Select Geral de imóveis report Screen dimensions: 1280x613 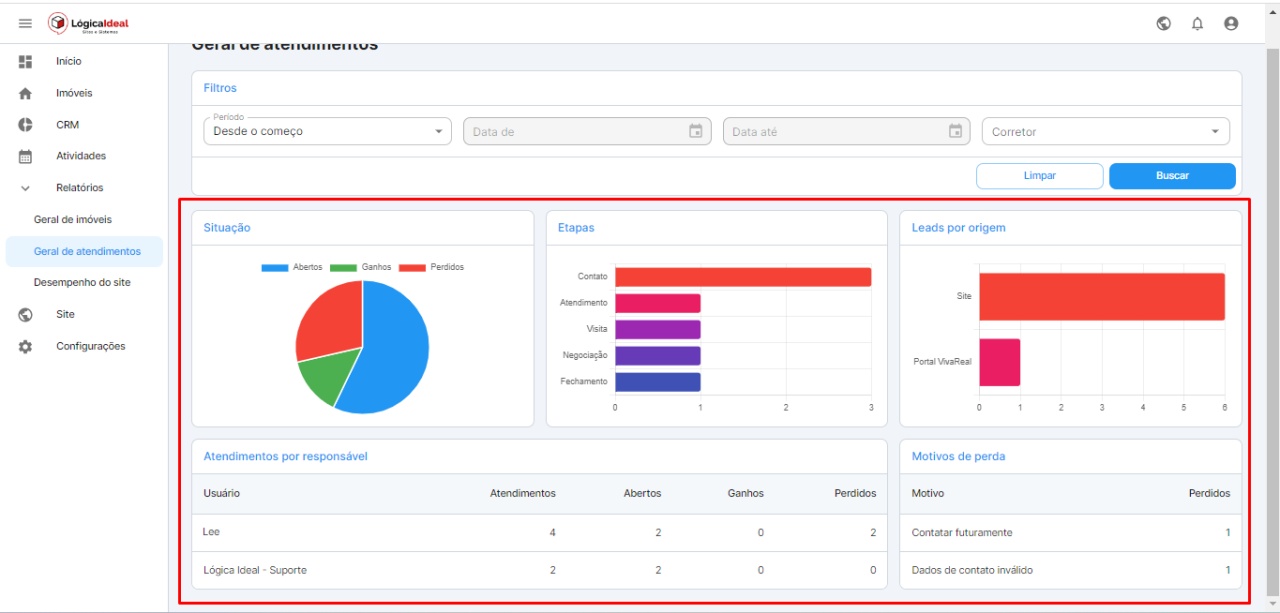73,219
